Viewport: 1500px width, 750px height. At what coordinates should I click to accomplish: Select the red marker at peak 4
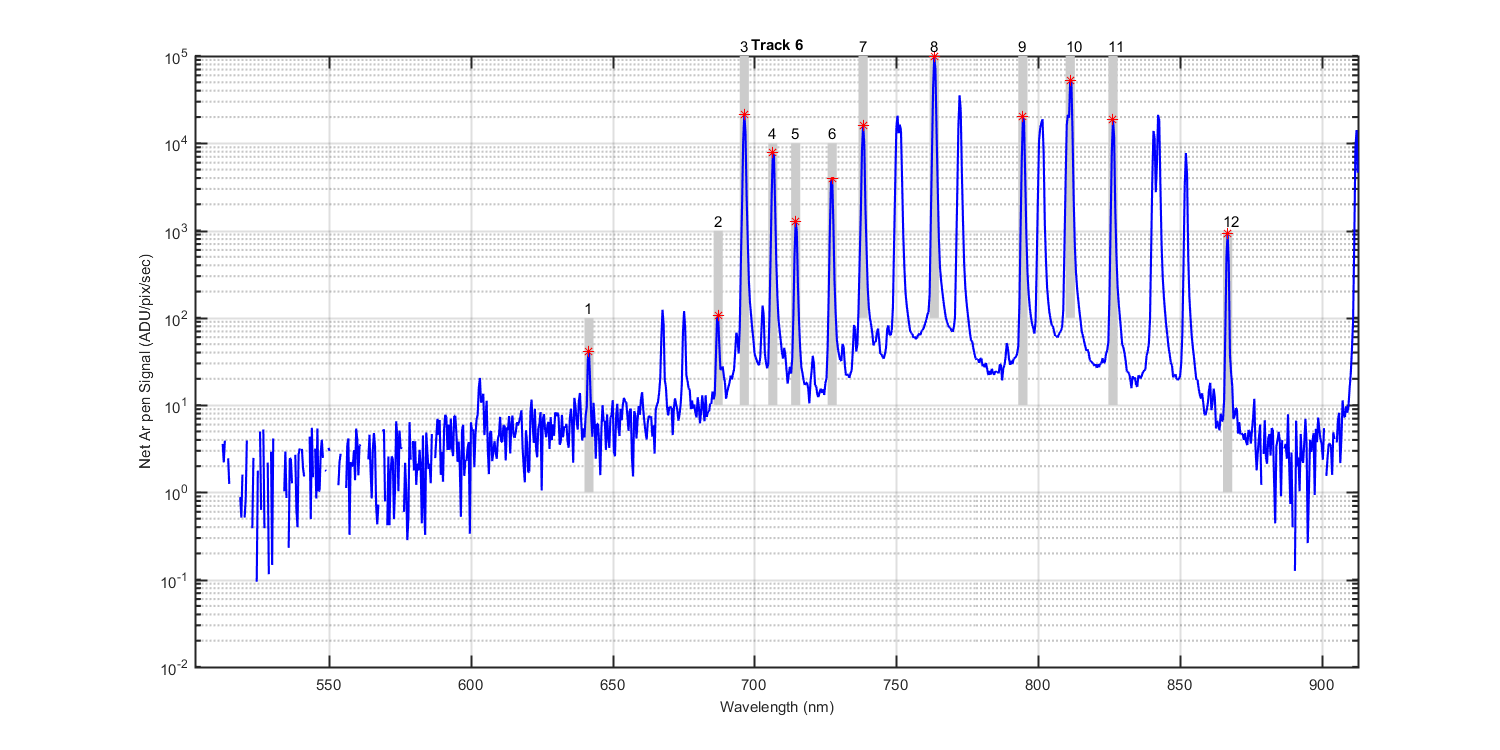pyautogui.click(x=772, y=153)
